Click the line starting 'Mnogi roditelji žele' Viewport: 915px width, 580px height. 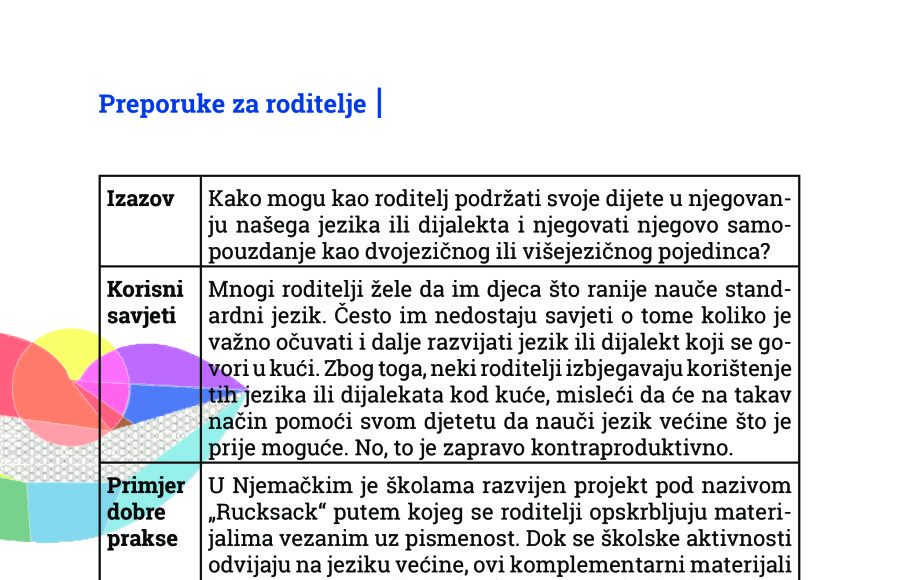click(500, 289)
